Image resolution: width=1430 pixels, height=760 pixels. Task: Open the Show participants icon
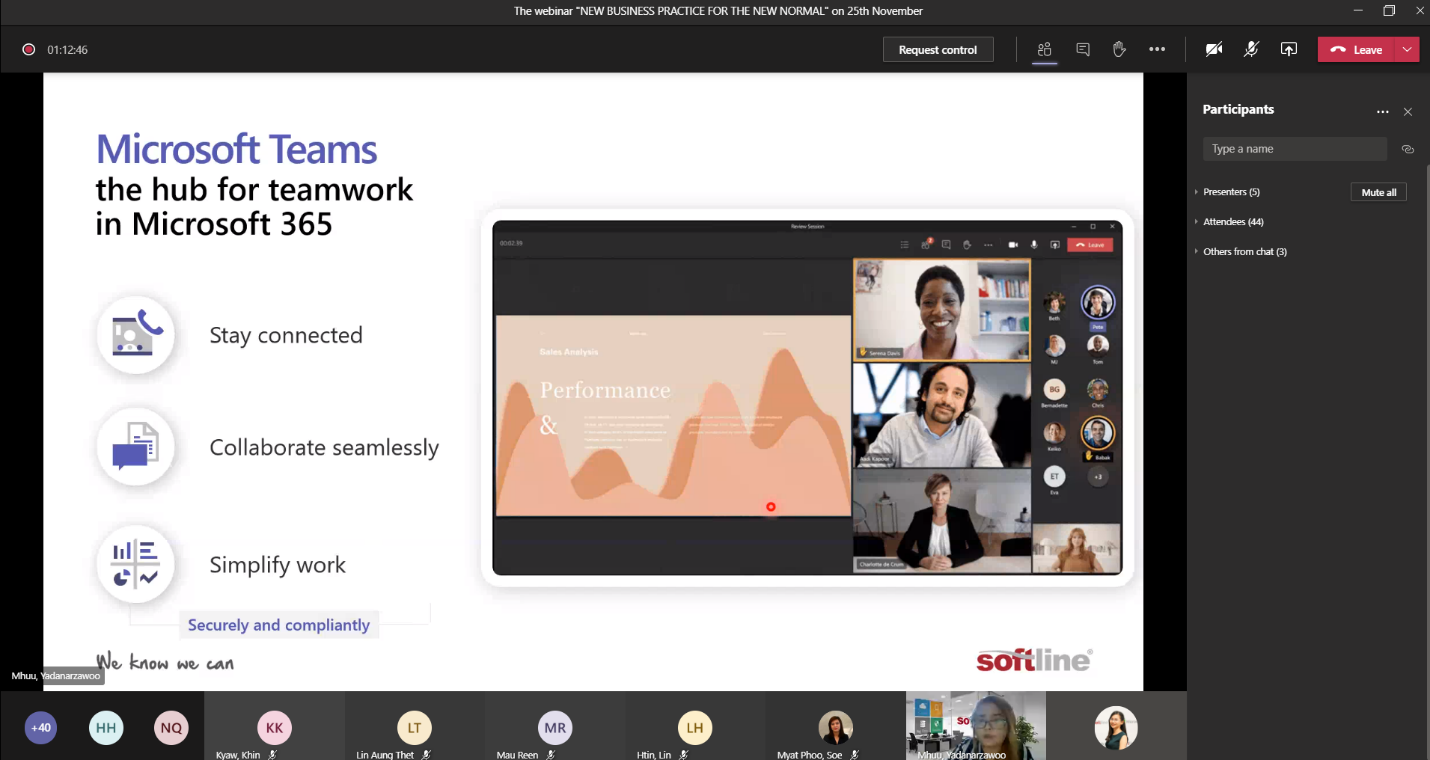click(x=1045, y=49)
